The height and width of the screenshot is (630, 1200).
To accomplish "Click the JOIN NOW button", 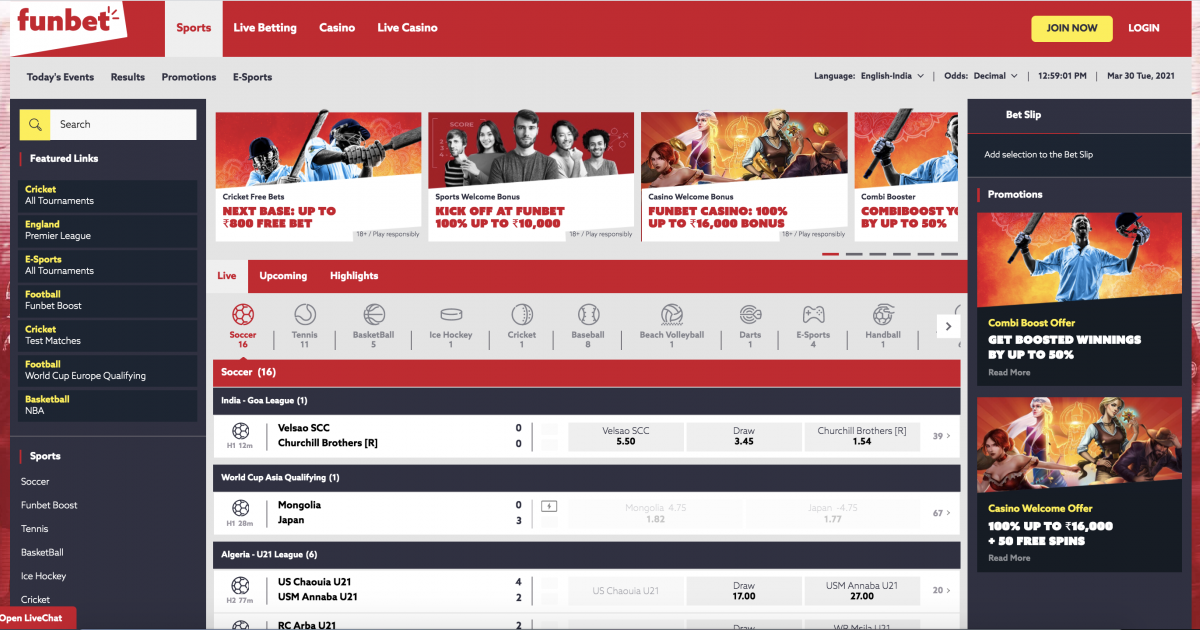I will pos(1072,28).
